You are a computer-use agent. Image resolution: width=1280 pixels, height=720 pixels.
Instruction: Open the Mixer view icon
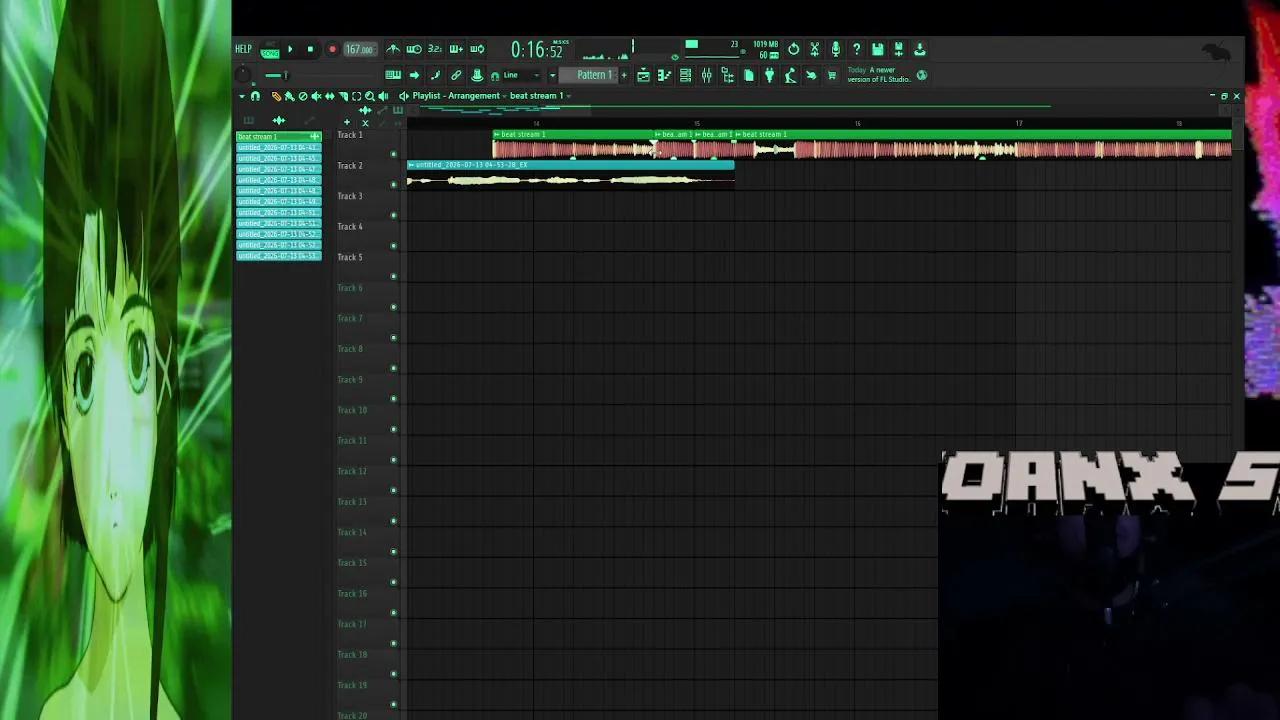(706, 75)
